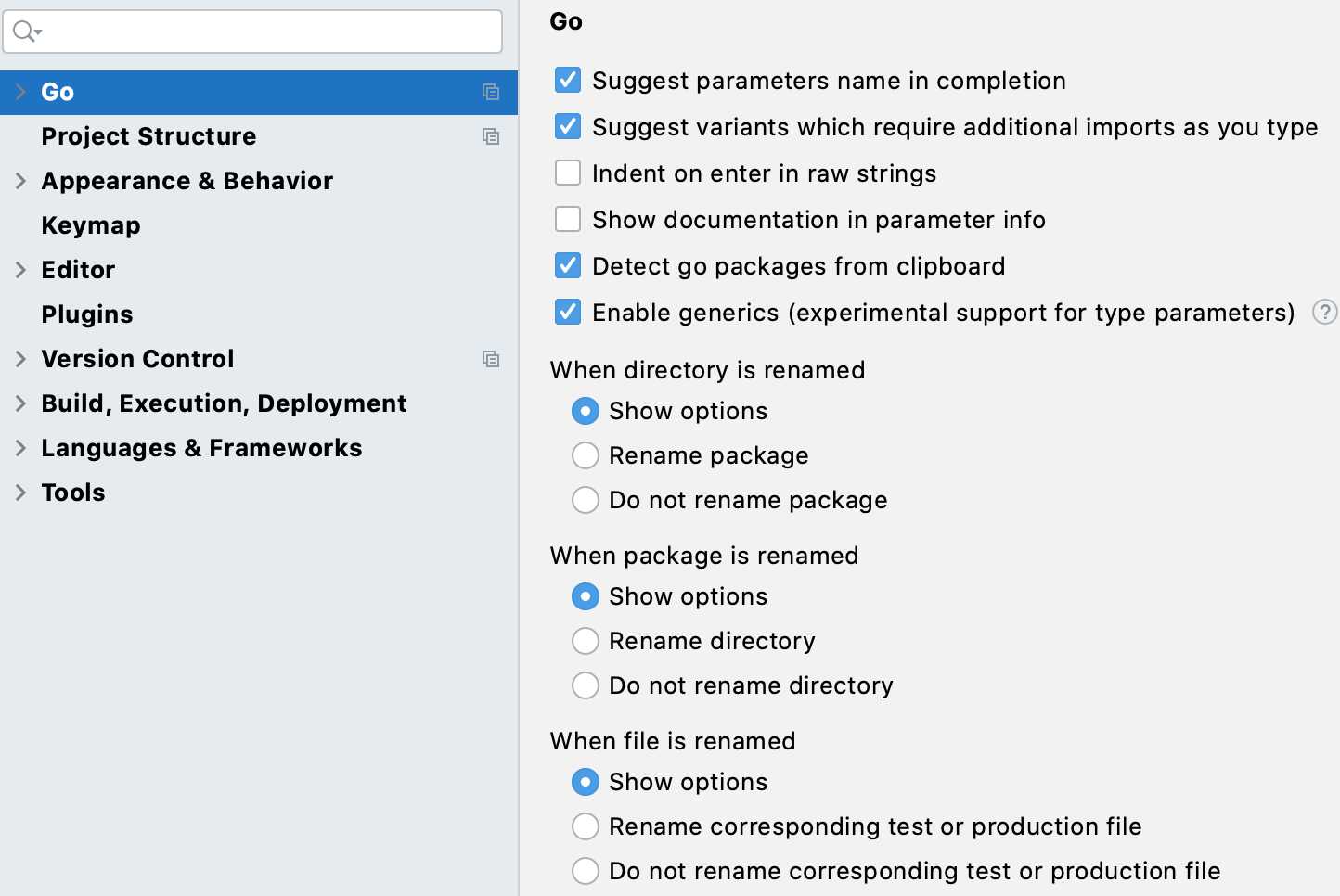
Task: Enable Indent on enter in raw strings
Action: [x=568, y=173]
